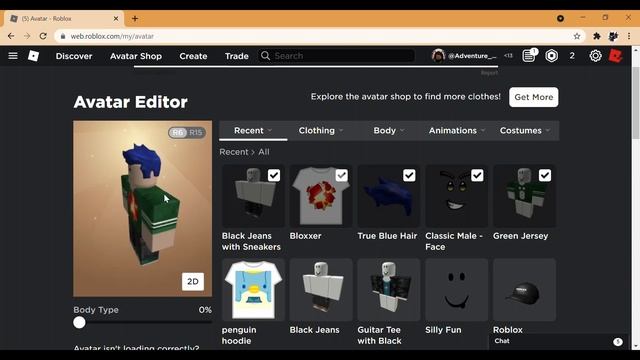Click the Chat unread count badge
This screenshot has width=640, height=360.
[618, 342]
